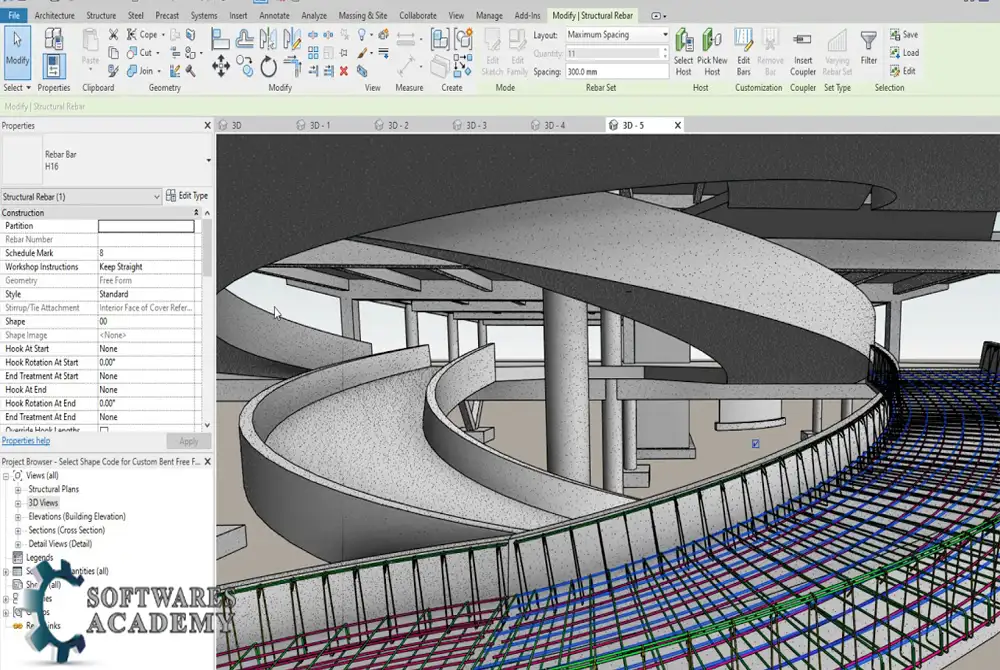
Task: Click the red Delete X icon
Action: [x=344, y=71]
